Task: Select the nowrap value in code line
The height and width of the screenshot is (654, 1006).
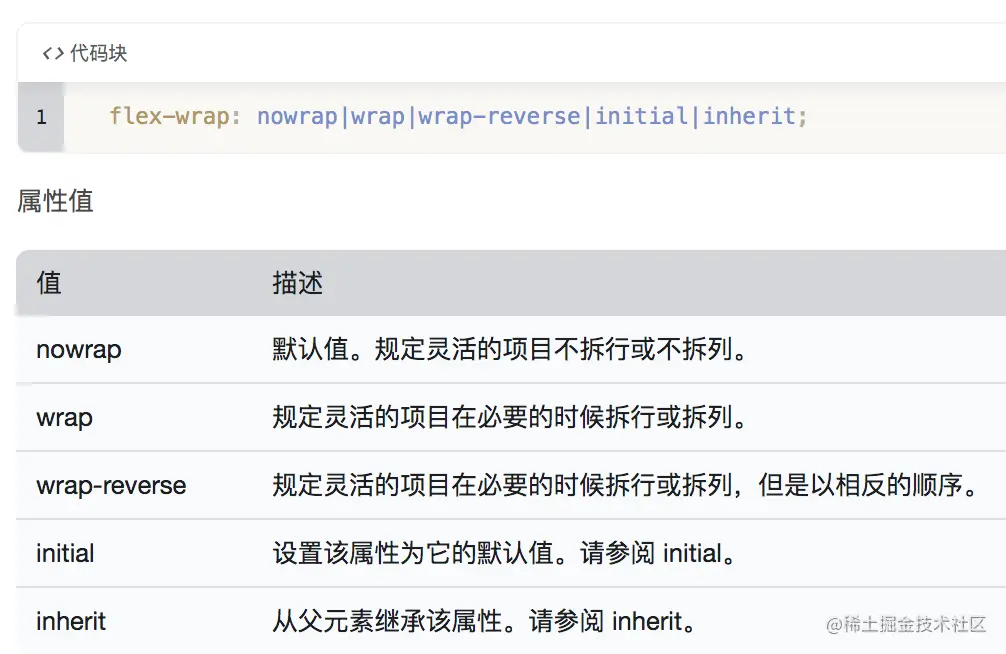Action: (296, 117)
